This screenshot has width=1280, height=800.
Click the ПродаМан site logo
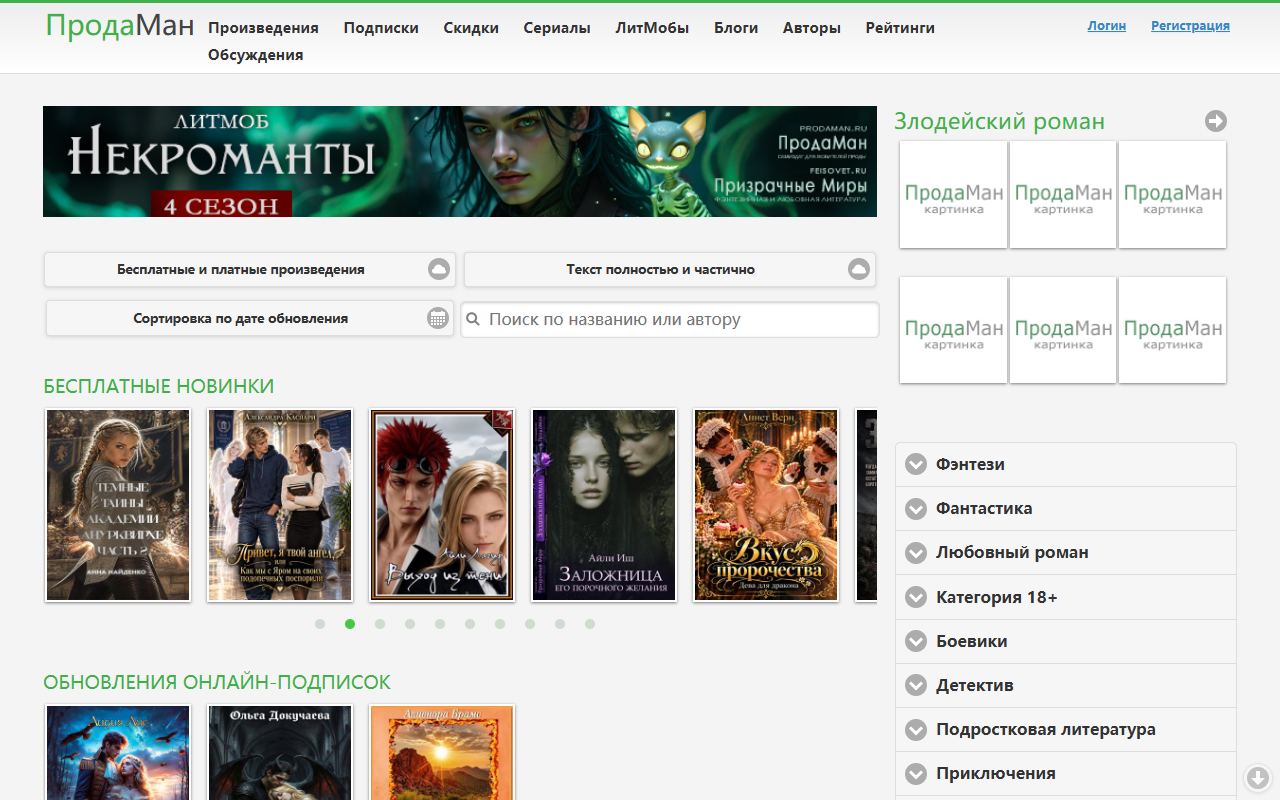pyautogui.click(x=120, y=26)
